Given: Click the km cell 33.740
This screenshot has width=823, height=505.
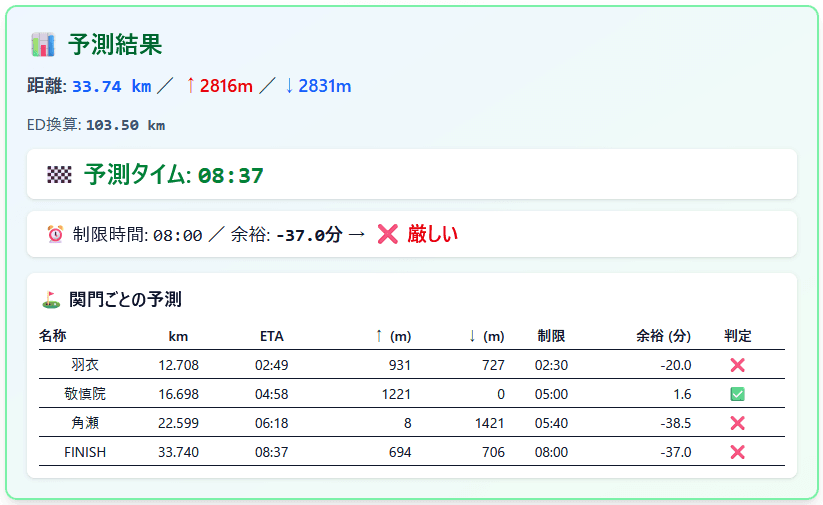Looking at the screenshot, I should (x=178, y=452).
